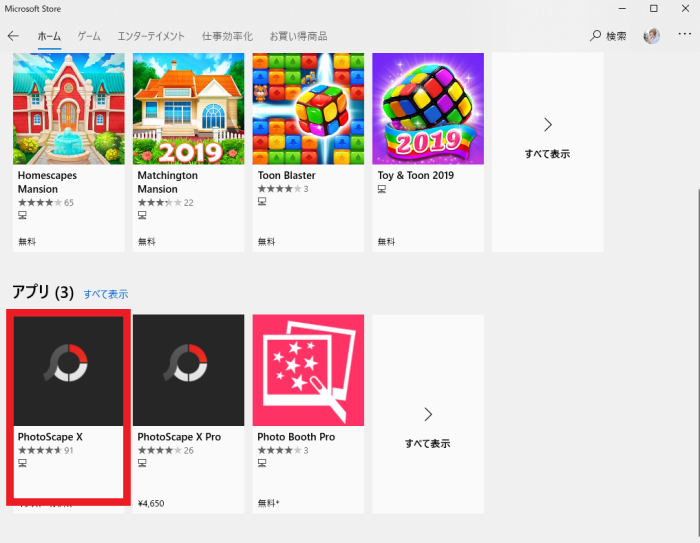Click PC device icon under PhotoScape X Pro

(142, 463)
